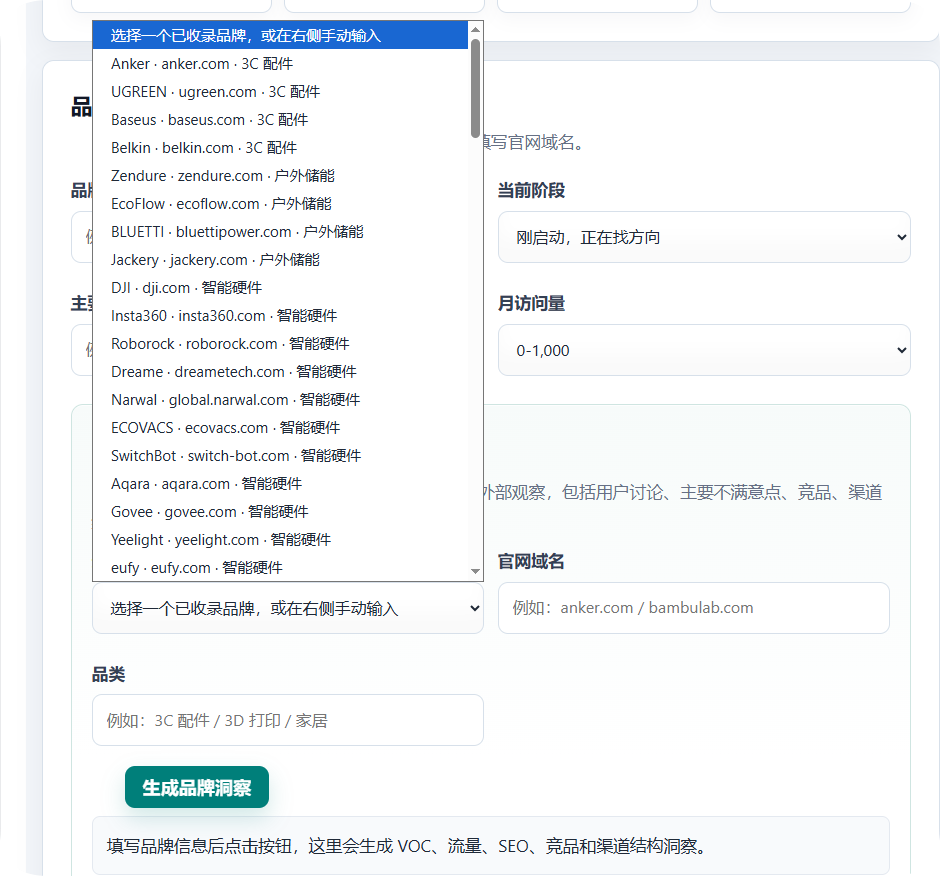Collapse the 已收录品牌 select box
The image size is (940, 876).
(288, 608)
